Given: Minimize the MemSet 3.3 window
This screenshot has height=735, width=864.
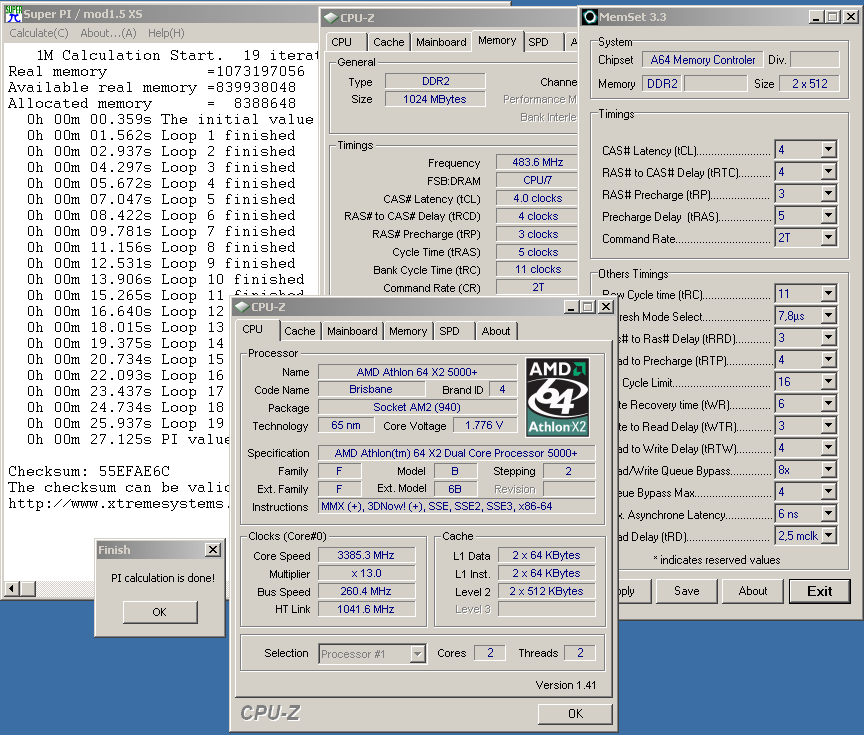Looking at the screenshot, I should click(816, 17).
